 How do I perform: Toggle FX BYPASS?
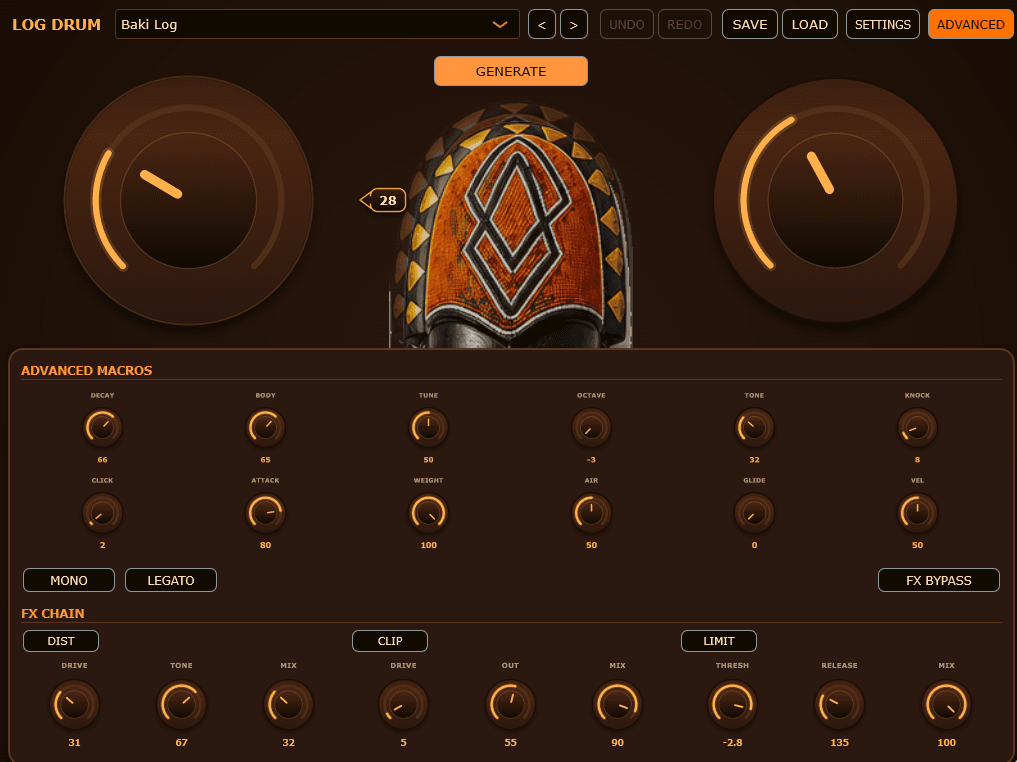coord(939,580)
